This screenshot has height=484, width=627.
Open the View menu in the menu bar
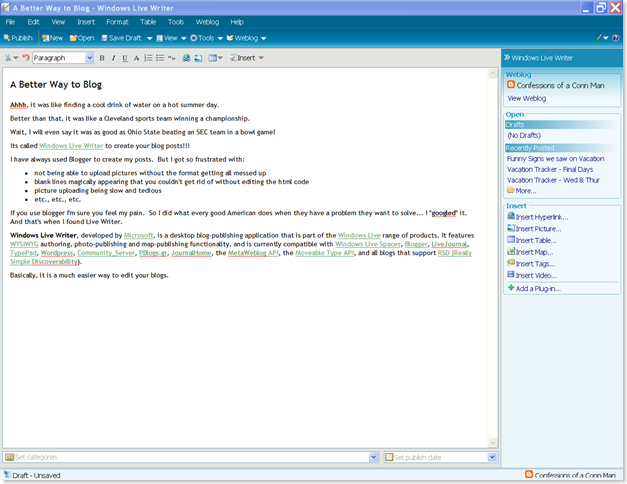58,22
